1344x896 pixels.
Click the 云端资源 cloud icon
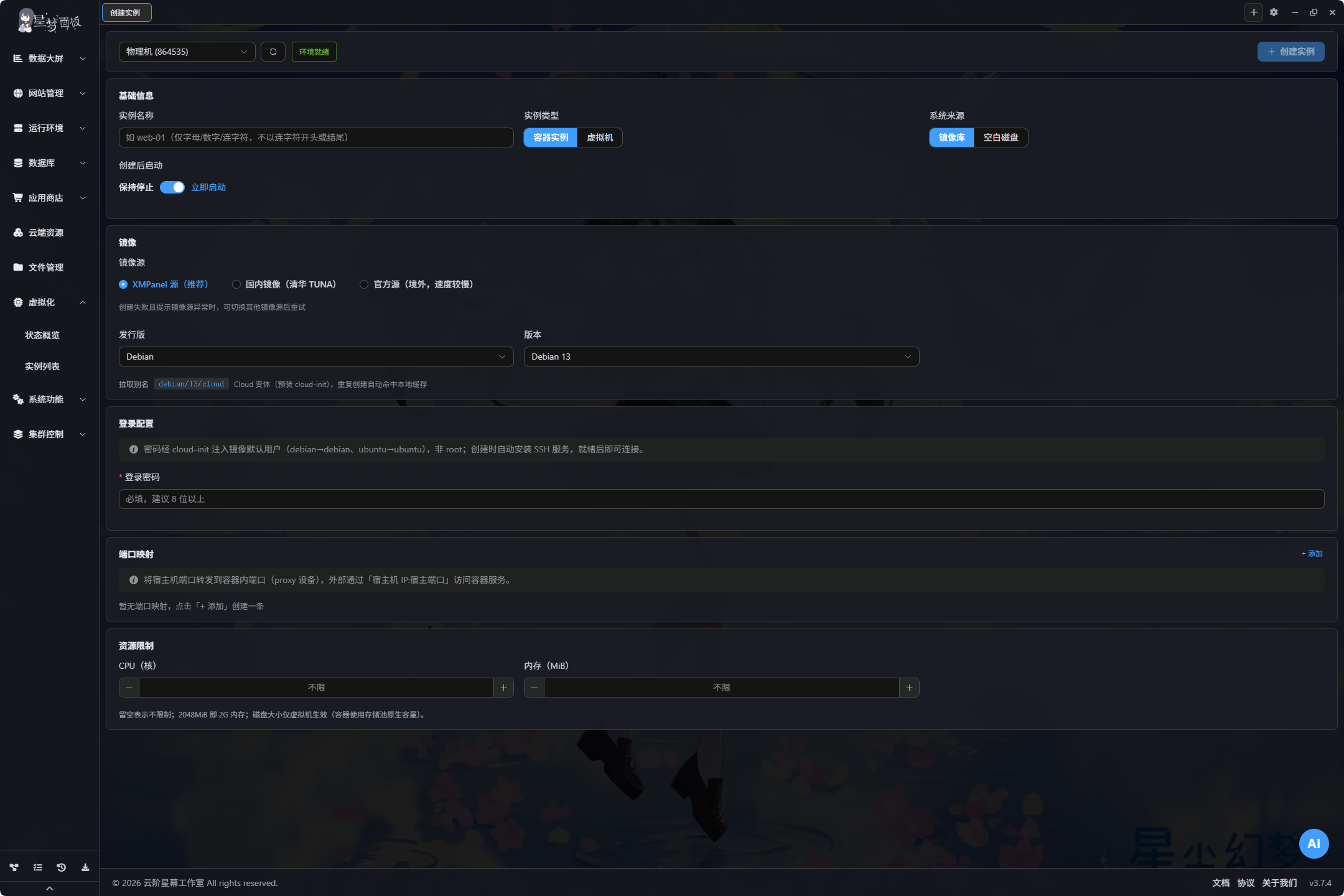[18, 233]
